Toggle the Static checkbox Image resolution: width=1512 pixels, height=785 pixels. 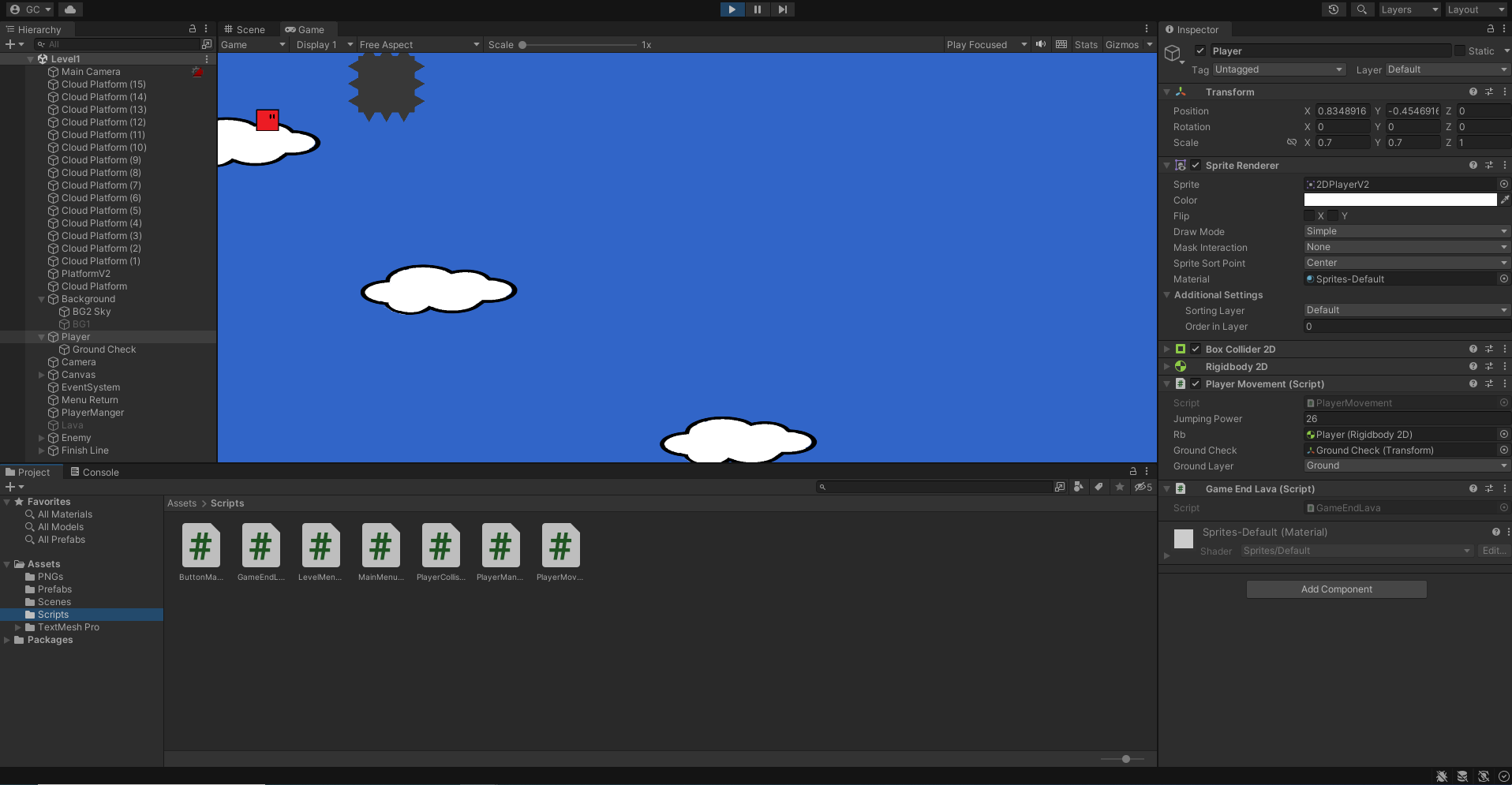tap(1460, 50)
